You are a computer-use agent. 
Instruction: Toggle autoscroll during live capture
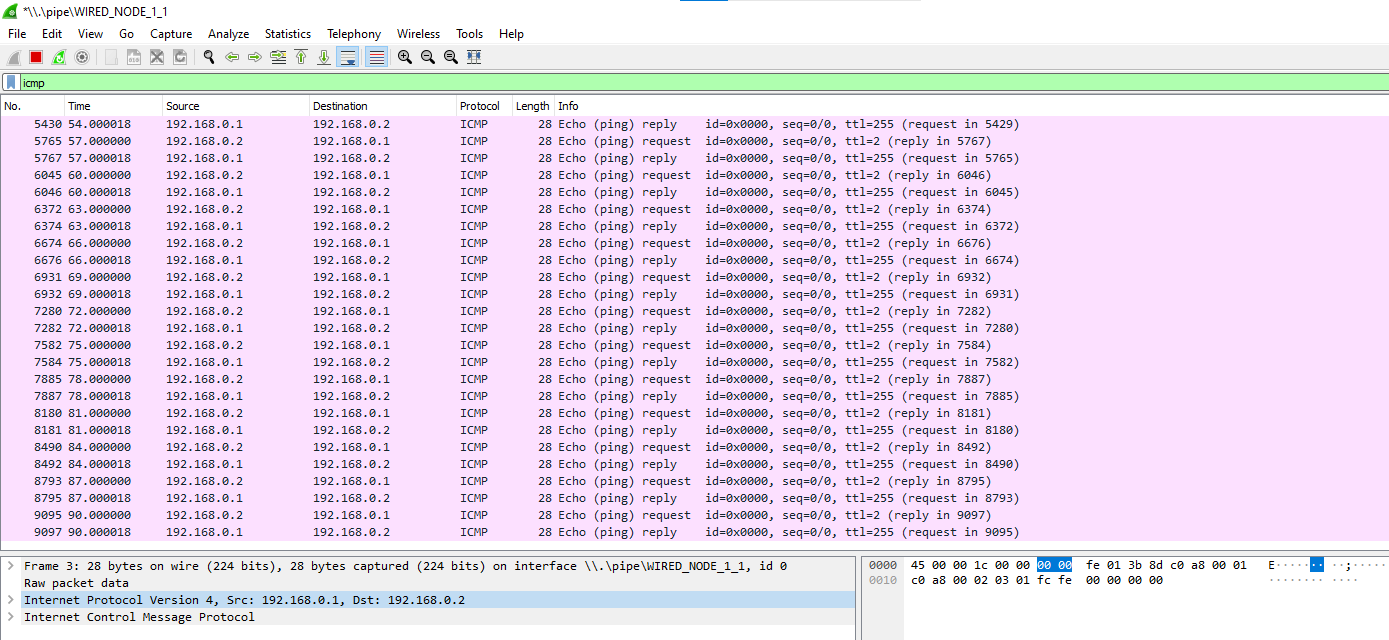pyautogui.click(x=347, y=57)
